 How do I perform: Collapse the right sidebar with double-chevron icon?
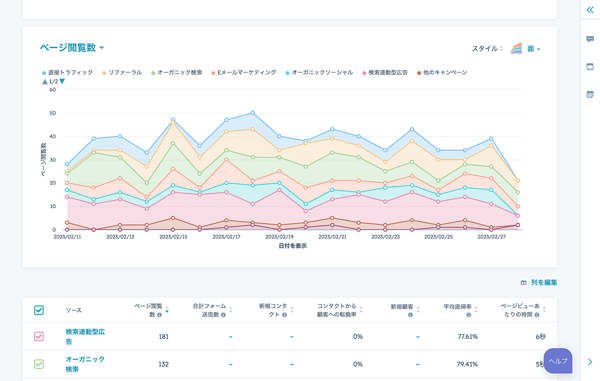[x=590, y=10]
